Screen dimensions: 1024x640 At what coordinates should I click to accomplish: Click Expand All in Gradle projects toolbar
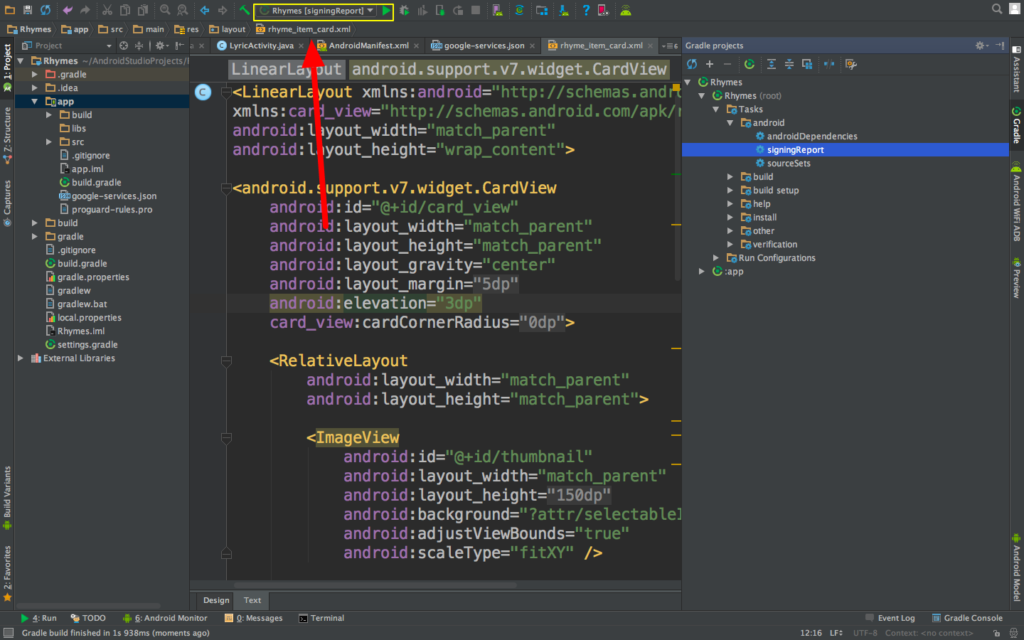tap(771, 64)
